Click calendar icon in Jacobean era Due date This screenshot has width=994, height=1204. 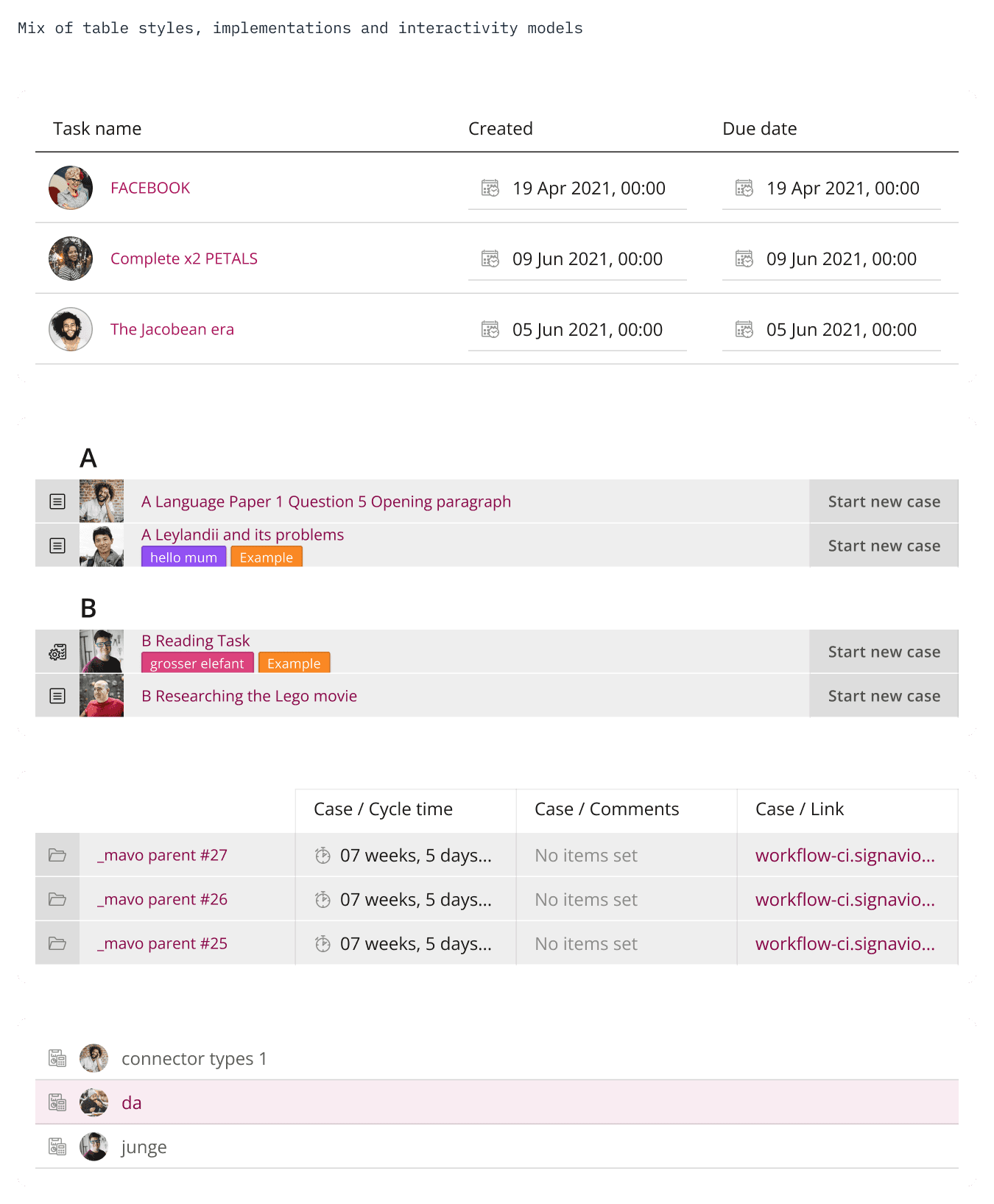point(744,329)
